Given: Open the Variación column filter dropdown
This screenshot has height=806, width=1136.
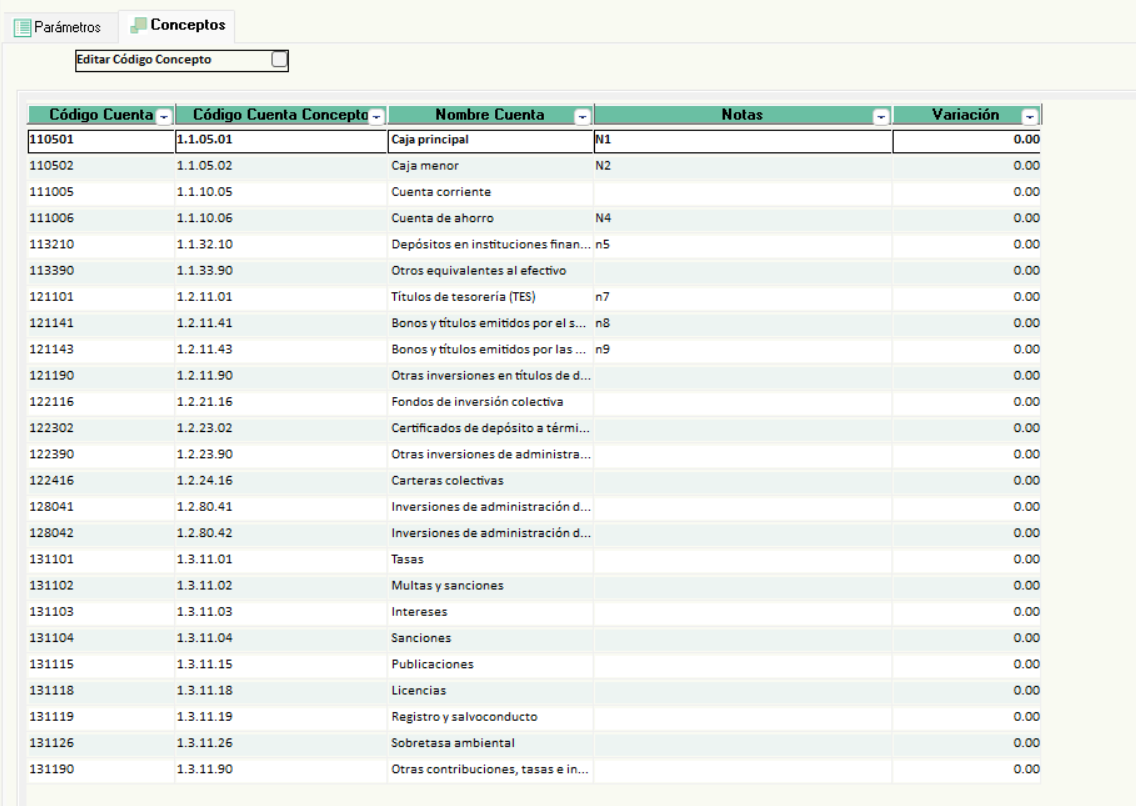Looking at the screenshot, I should [x=1032, y=116].
